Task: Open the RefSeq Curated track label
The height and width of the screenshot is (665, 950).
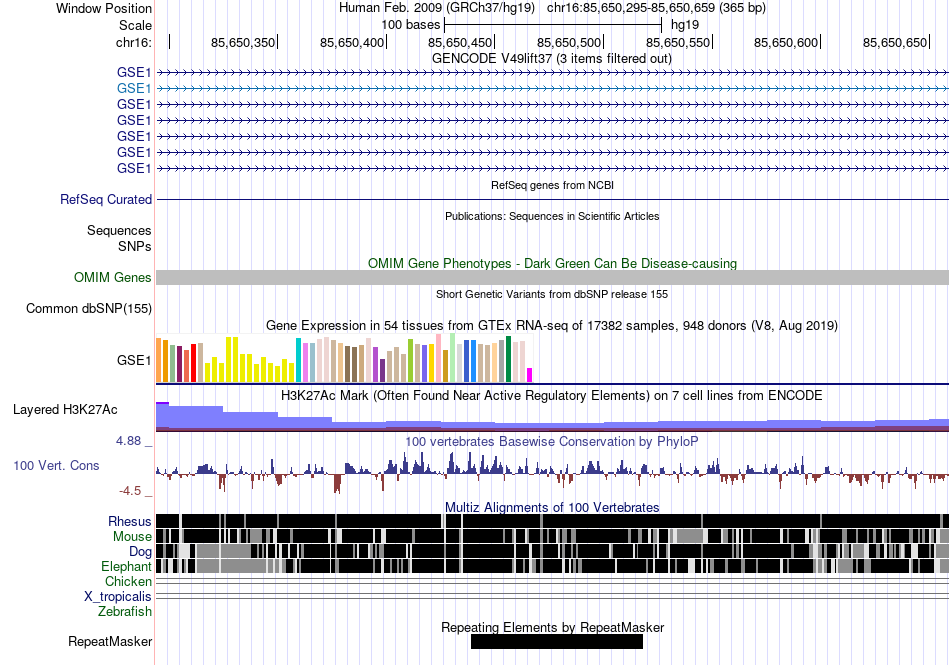Action: 106,199
